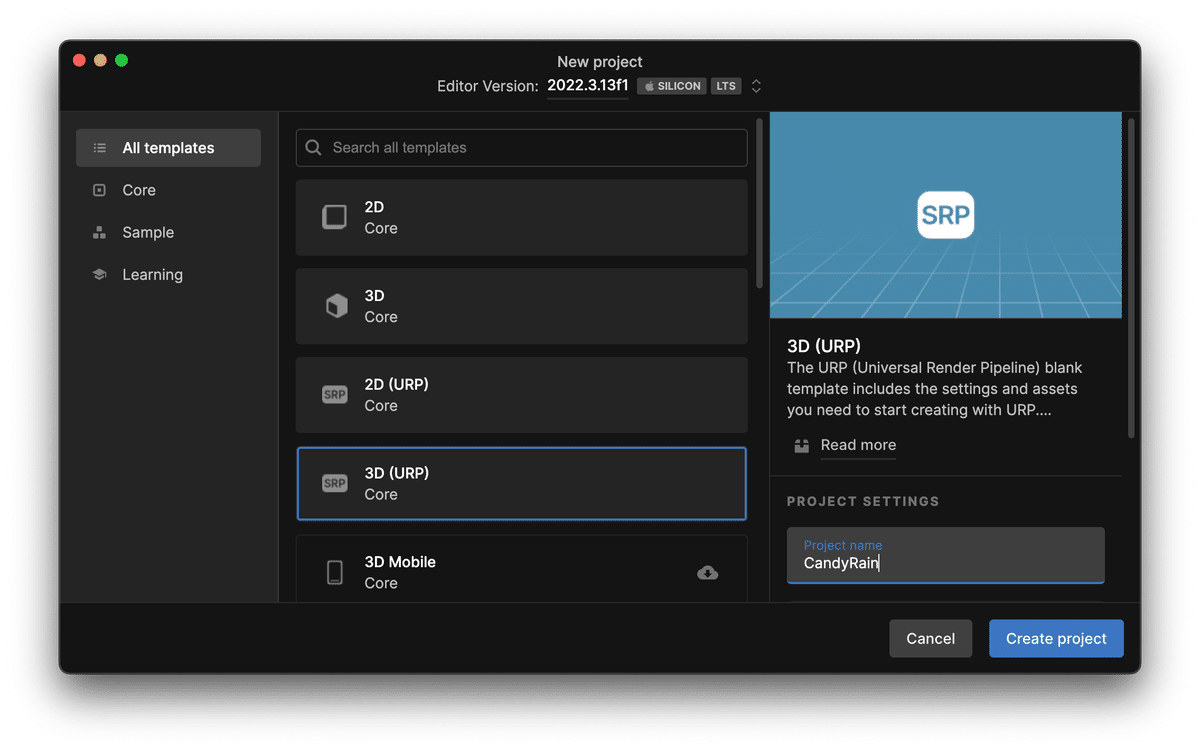Click the phone icon for 3D Mobile
Viewport: 1200px width, 752px height.
(x=335, y=572)
